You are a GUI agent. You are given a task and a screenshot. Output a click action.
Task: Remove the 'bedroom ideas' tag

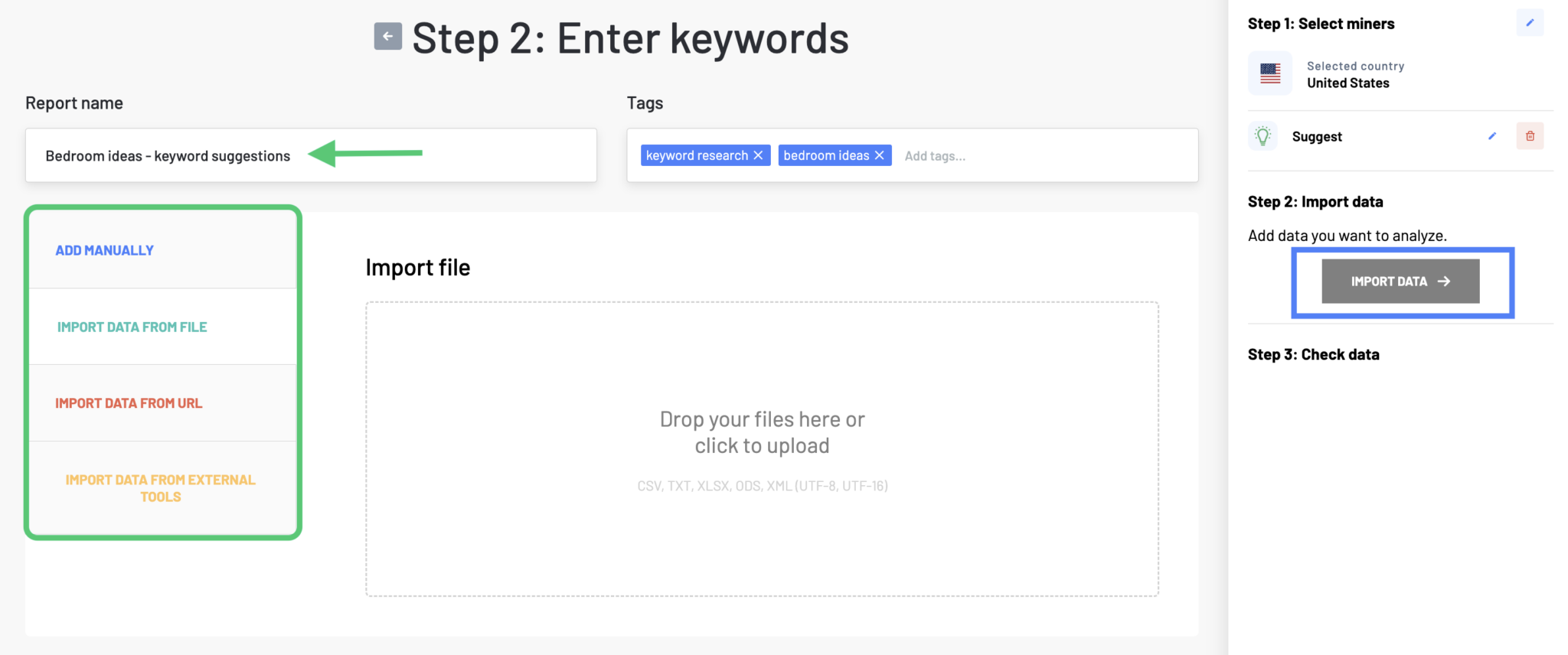880,155
